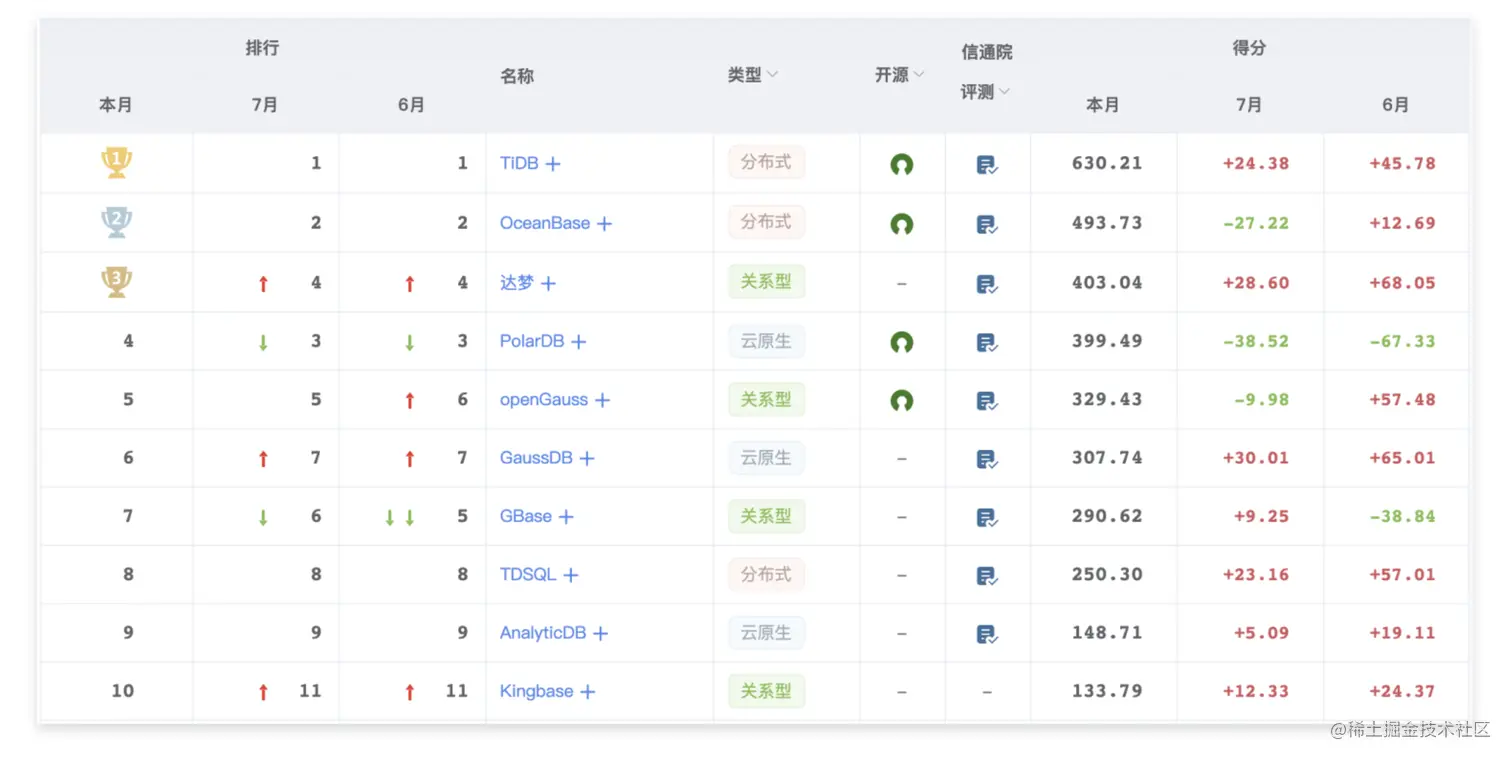
Task: Click the 信通院 header label
Action: (x=987, y=52)
